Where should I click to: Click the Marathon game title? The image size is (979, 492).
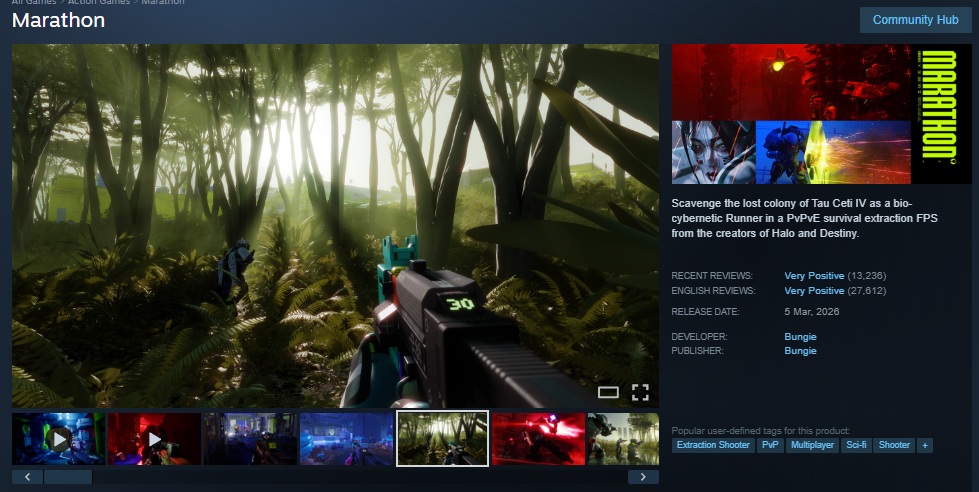point(58,20)
